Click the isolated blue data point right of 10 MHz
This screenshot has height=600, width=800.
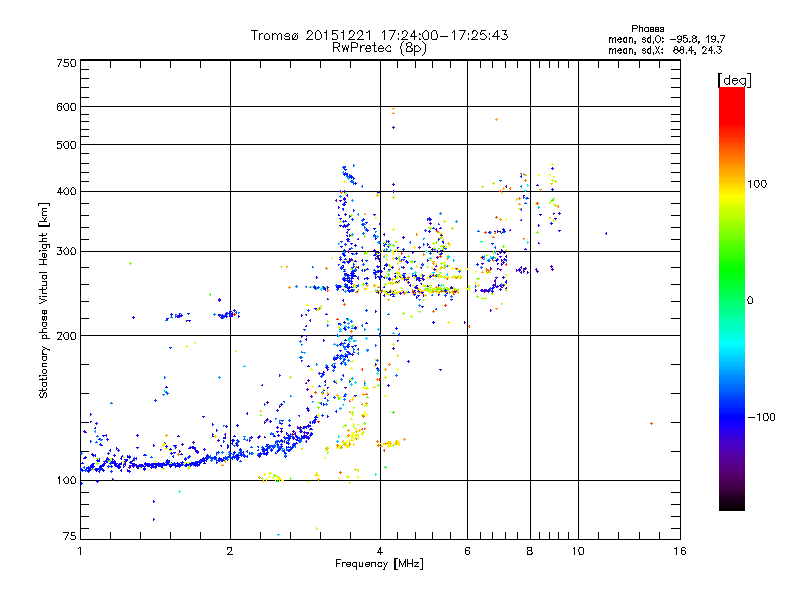point(606,234)
